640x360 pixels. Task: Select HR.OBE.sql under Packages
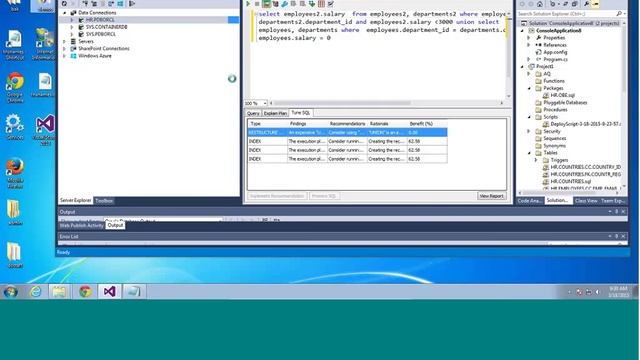click(562, 95)
